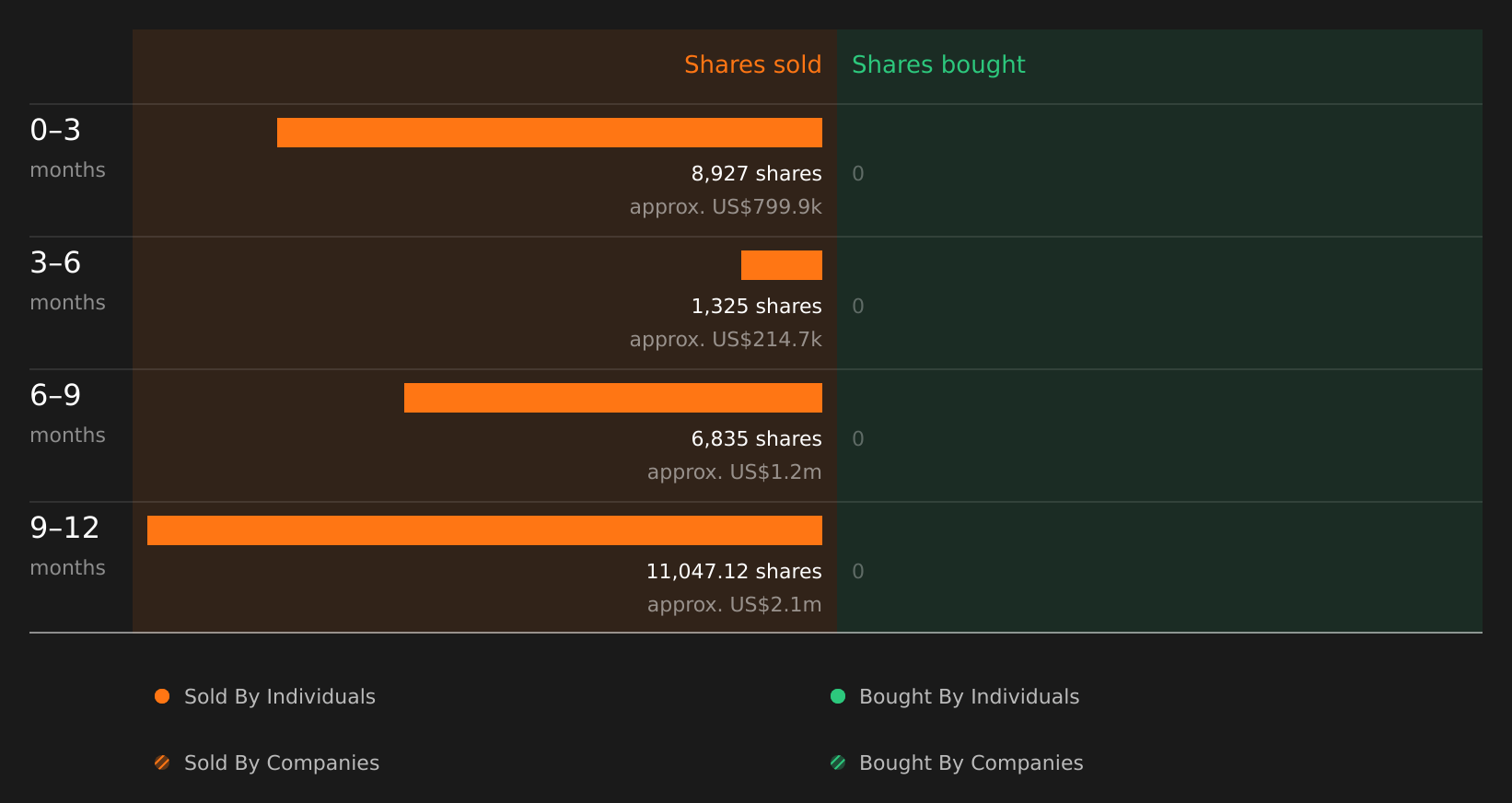Click the orange Sold By Individuals legend dot
1512x803 pixels.
coord(162,696)
